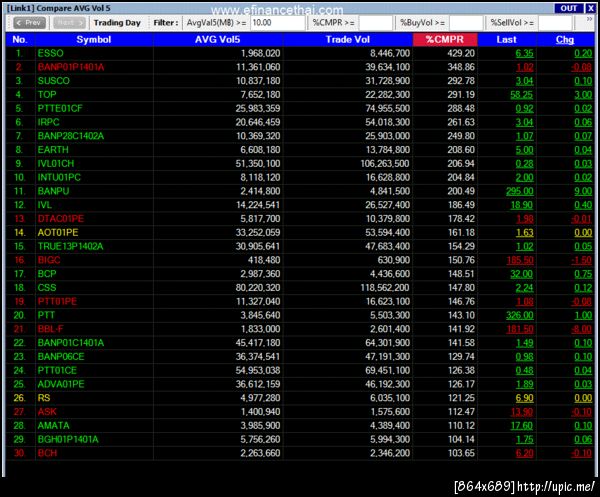Select the IRPC symbol

pos(48,122)
